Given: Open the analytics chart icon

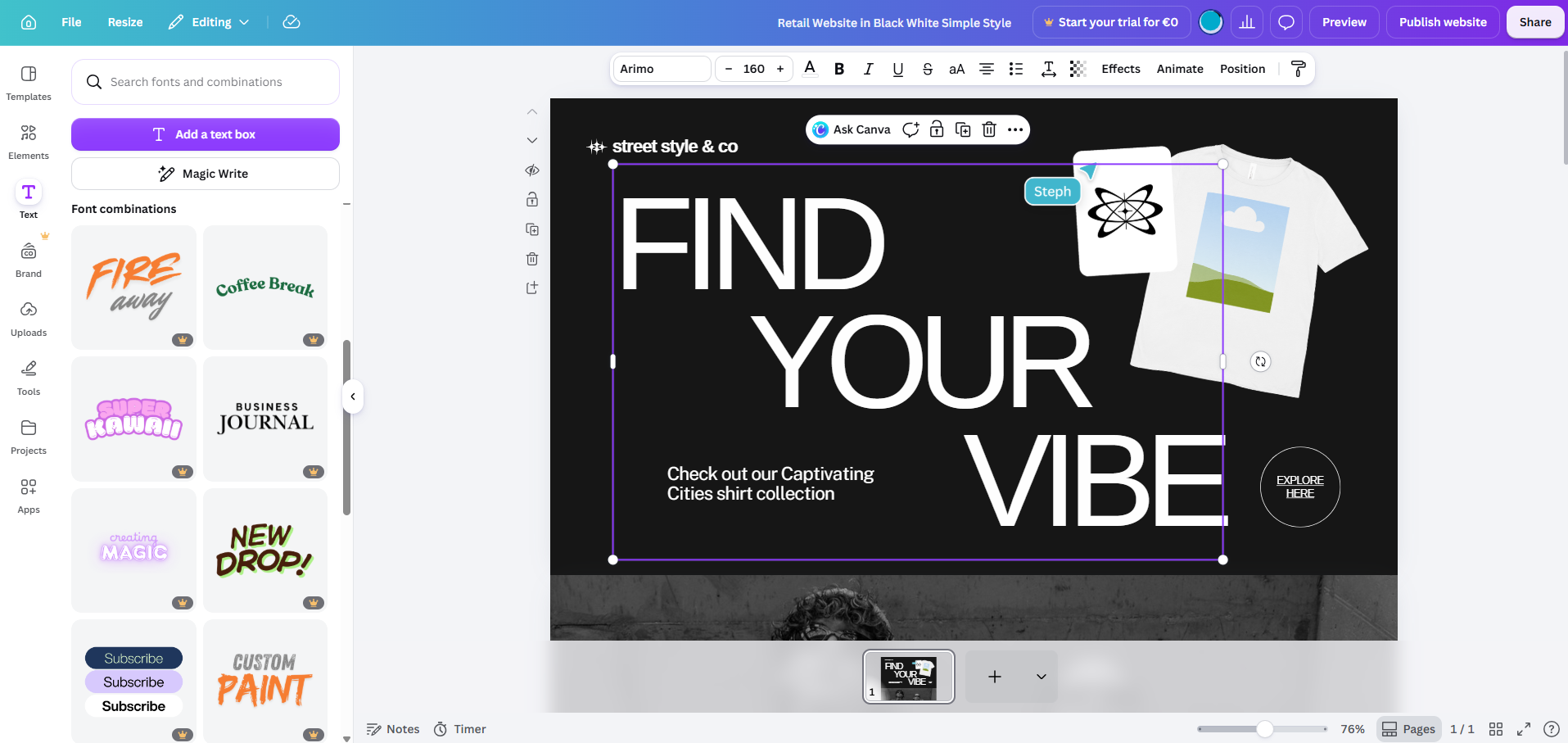Looking at the screenshot, I should click(1247, 22).
